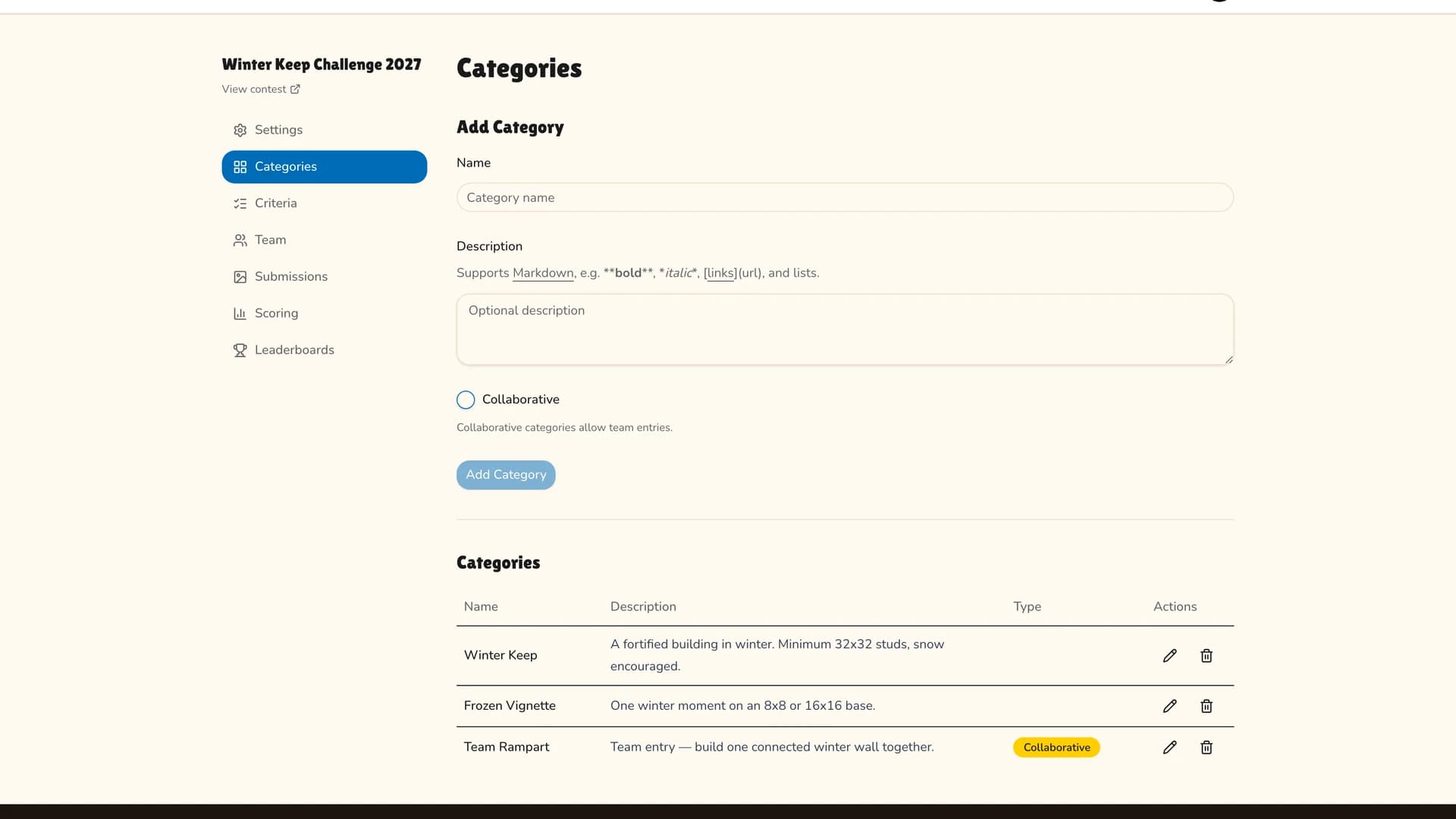Edit the Team Rampart category
The height and width of the screenshot is (819, 1456).
(1169, 748)
